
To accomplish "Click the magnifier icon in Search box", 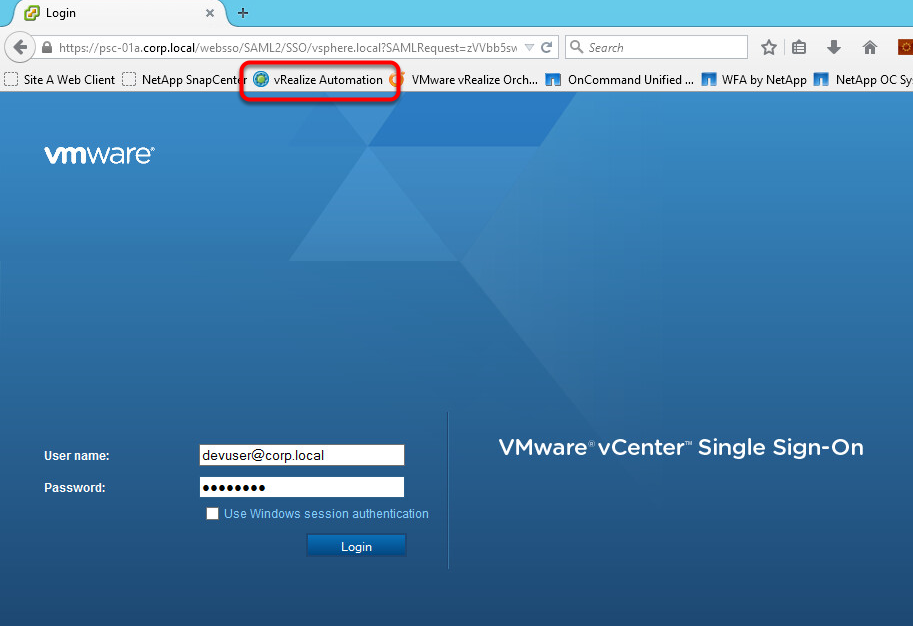I will click(x=576, y=47).
